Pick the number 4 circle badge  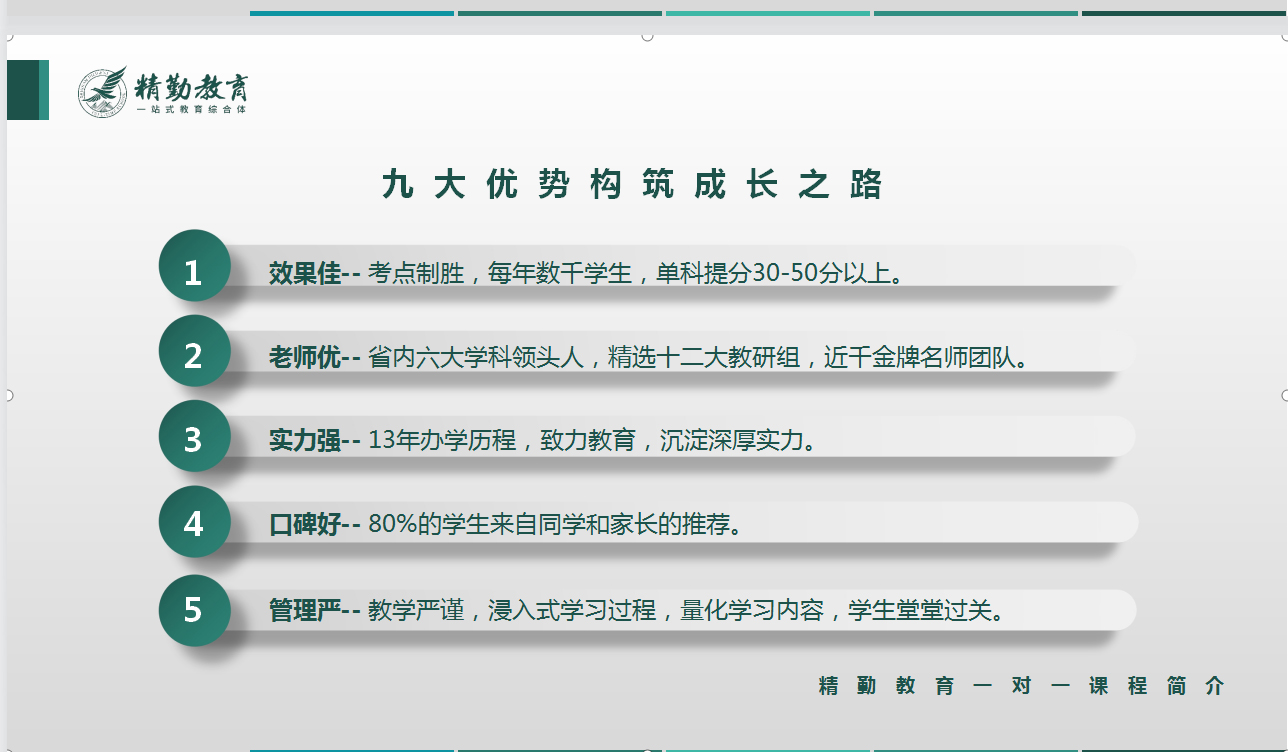pos(194,522)
